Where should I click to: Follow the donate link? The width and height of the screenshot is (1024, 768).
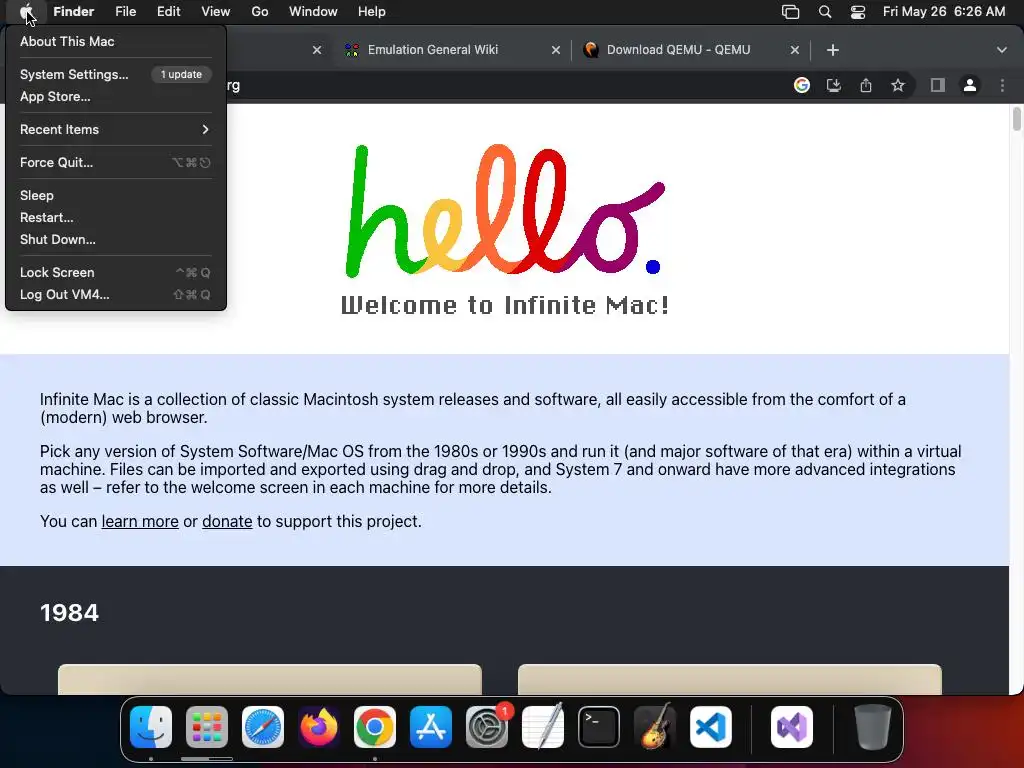pyautogui.click(x=227, y=521)
